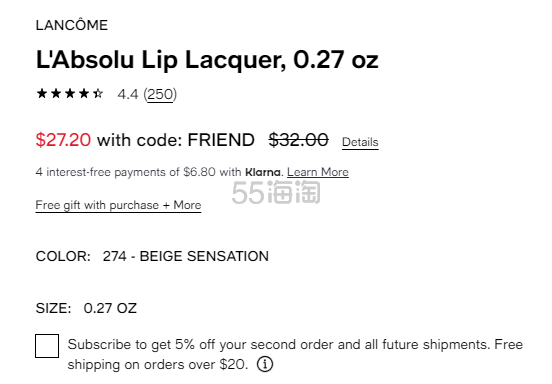Click the 4.4 average rating number
Screen dimensions: 552x384
pos(128,94)
